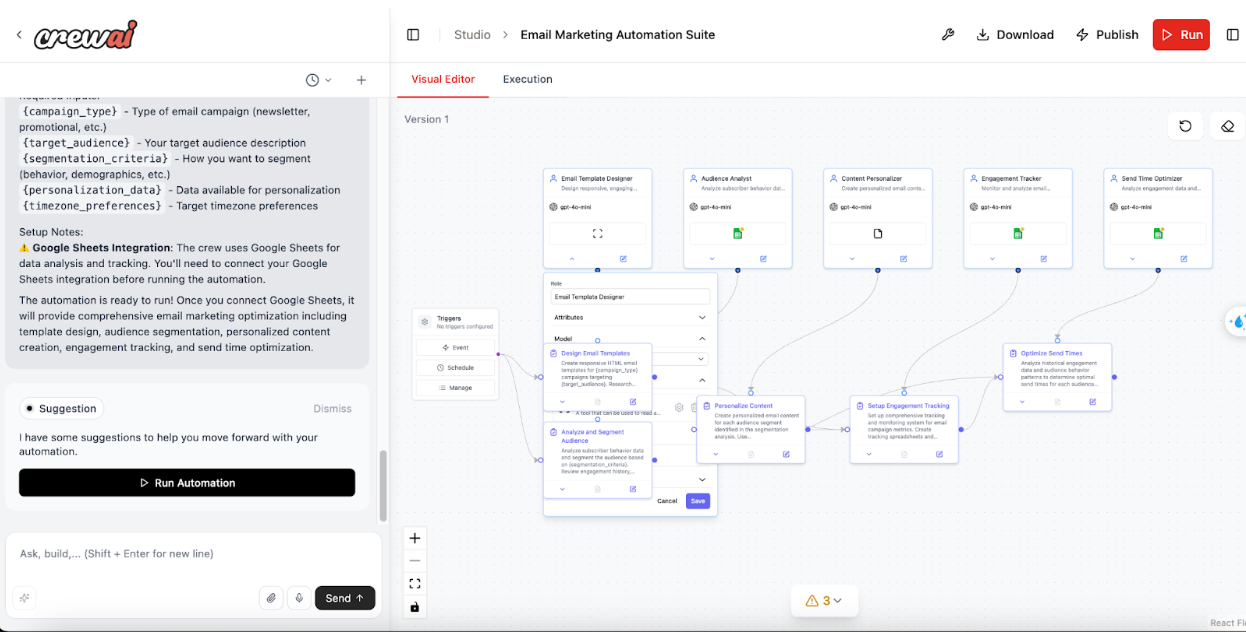Screen dimensions: 1246x632
Task: Click the Dismiss suggestion link
Action: [332, 408]
